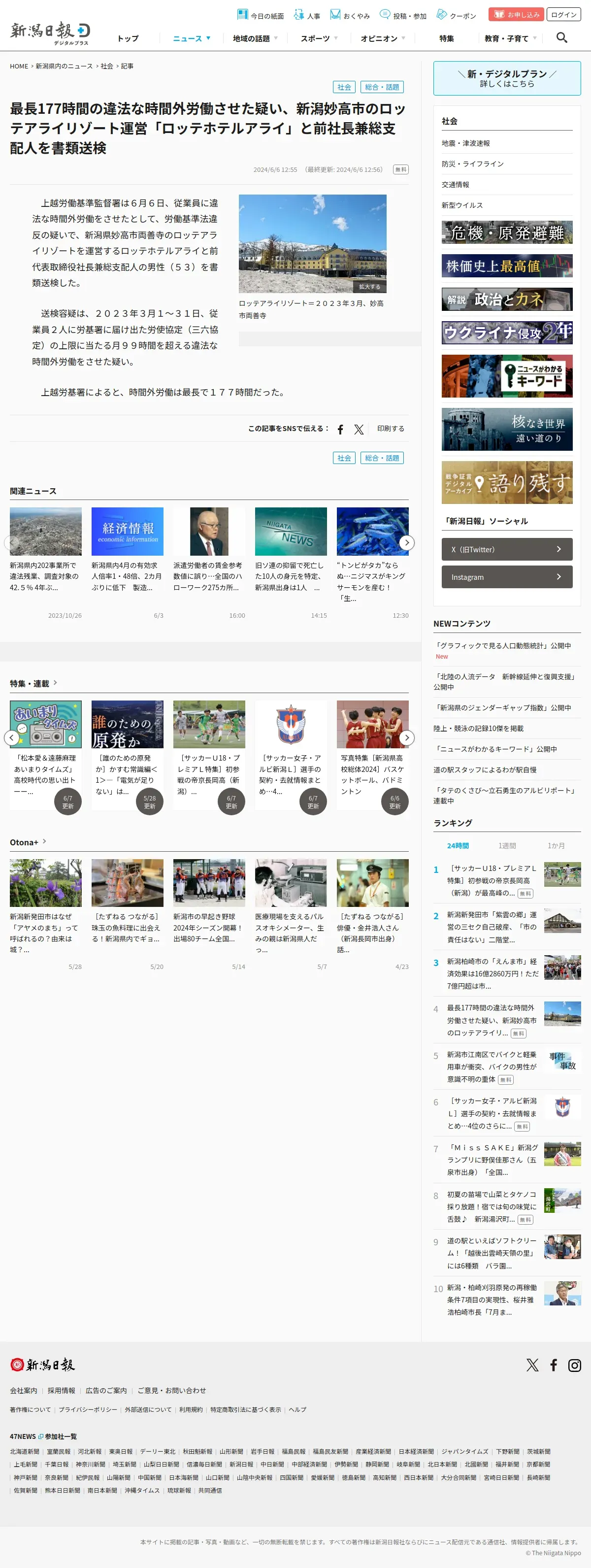
Task: Open the おくやみ icon link
Action: coord(349,15)
